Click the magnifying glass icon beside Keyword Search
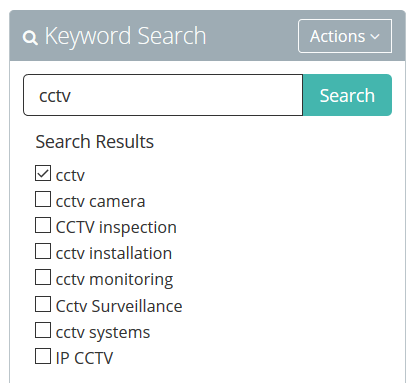Viewport: 406px width, 383px height. pyautogui.click(x=30, y=37)
